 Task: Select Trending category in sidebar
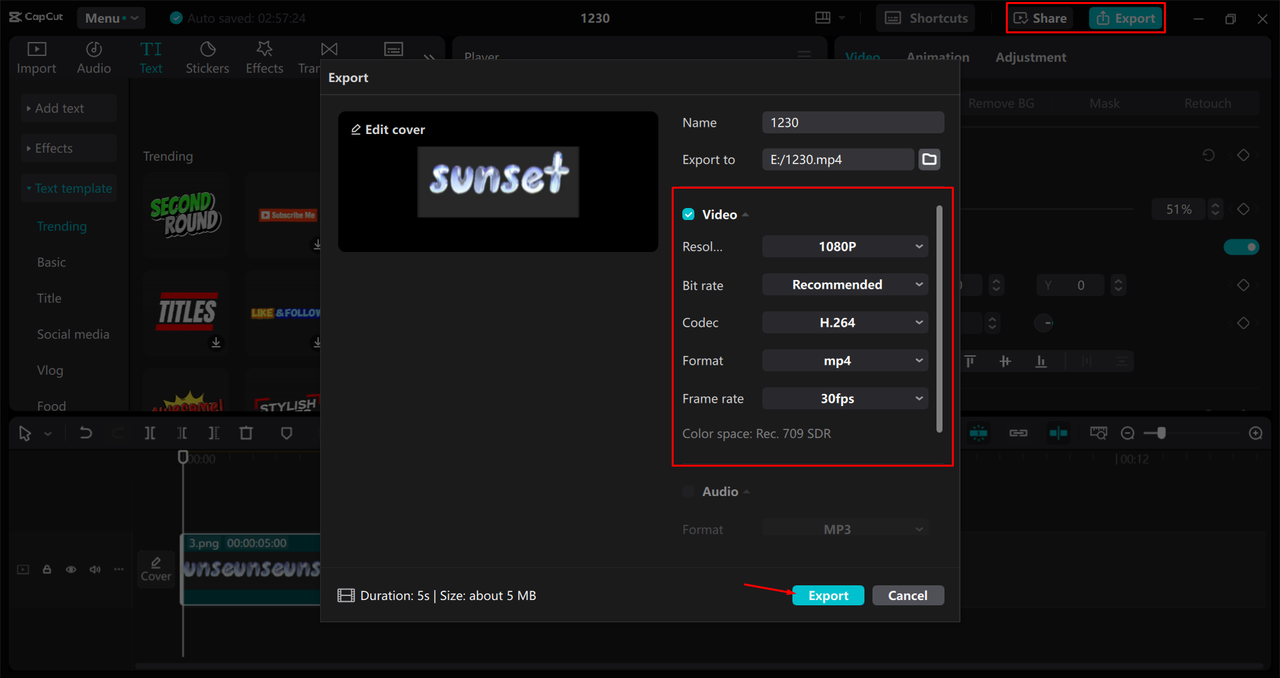pyautogui.click(x=62, y=226)
